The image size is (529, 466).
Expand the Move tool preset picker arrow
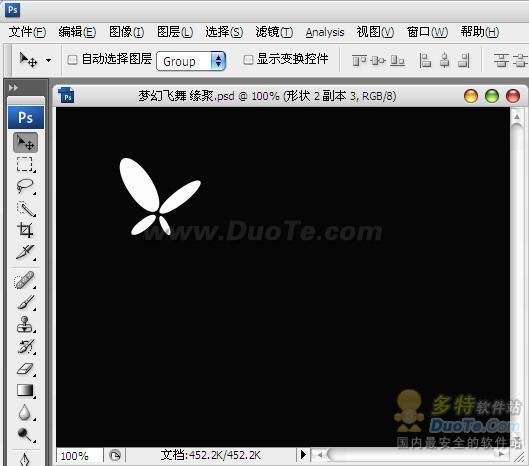pyautogui.click(x=49, y=61)
